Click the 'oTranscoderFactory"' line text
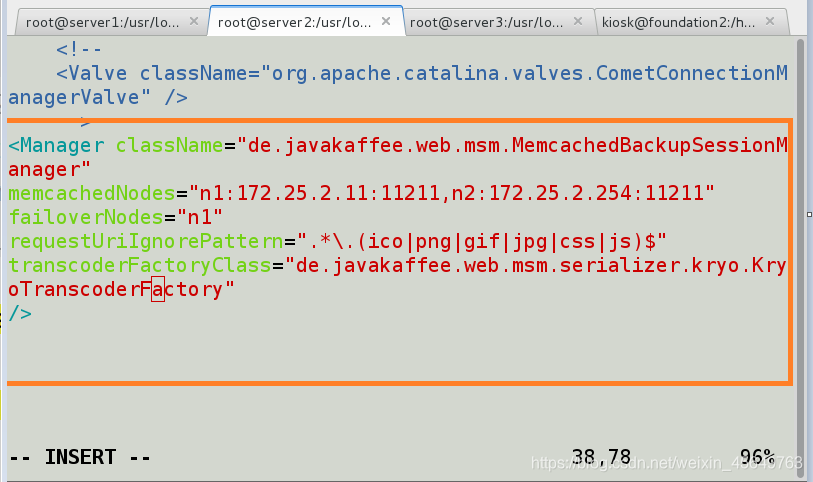 (121, 289)
